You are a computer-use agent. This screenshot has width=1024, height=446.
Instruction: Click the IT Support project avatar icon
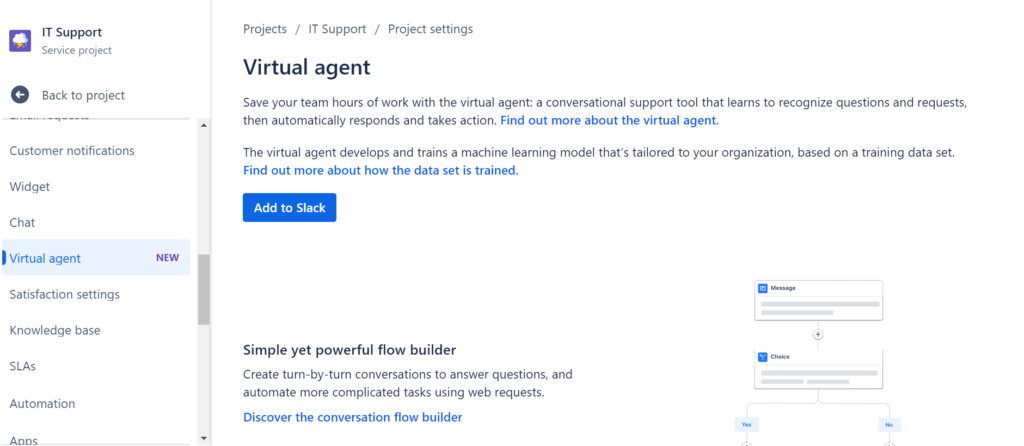[x=20, y=40]
